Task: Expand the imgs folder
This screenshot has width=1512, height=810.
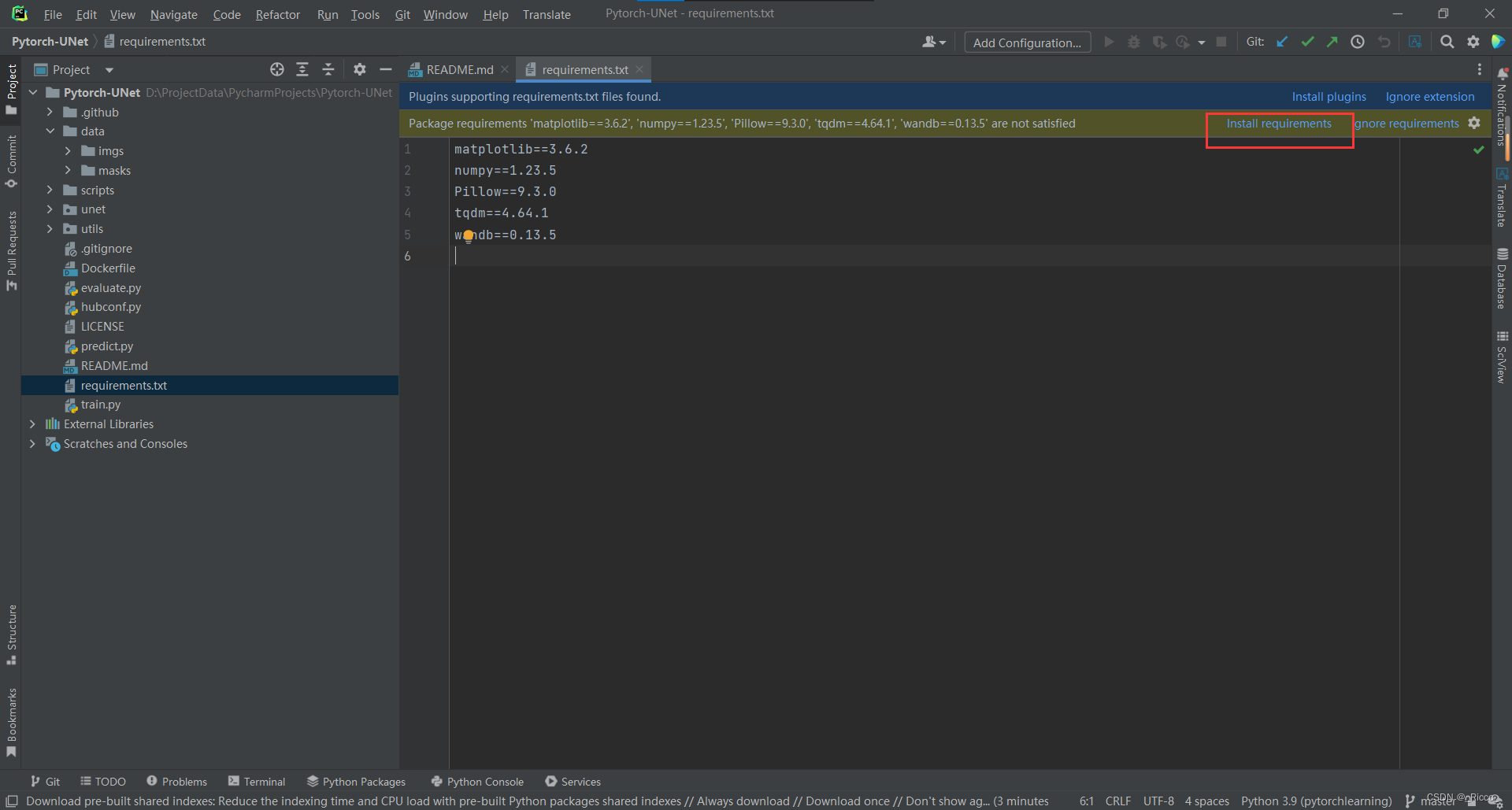Action: pyautogui.click(x=68, y=150)
